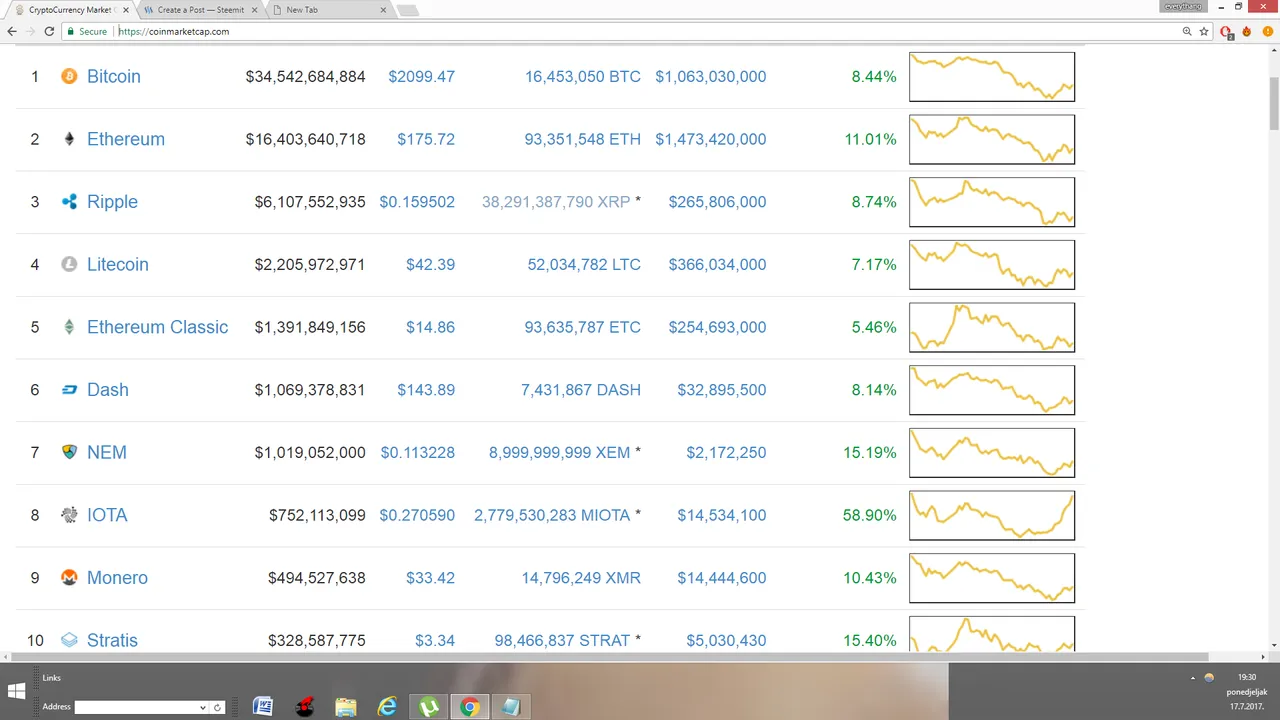This screenshot has height=720, width=1280.
Task: Click Stratis market cap $328,587,775
Action: 316,640
